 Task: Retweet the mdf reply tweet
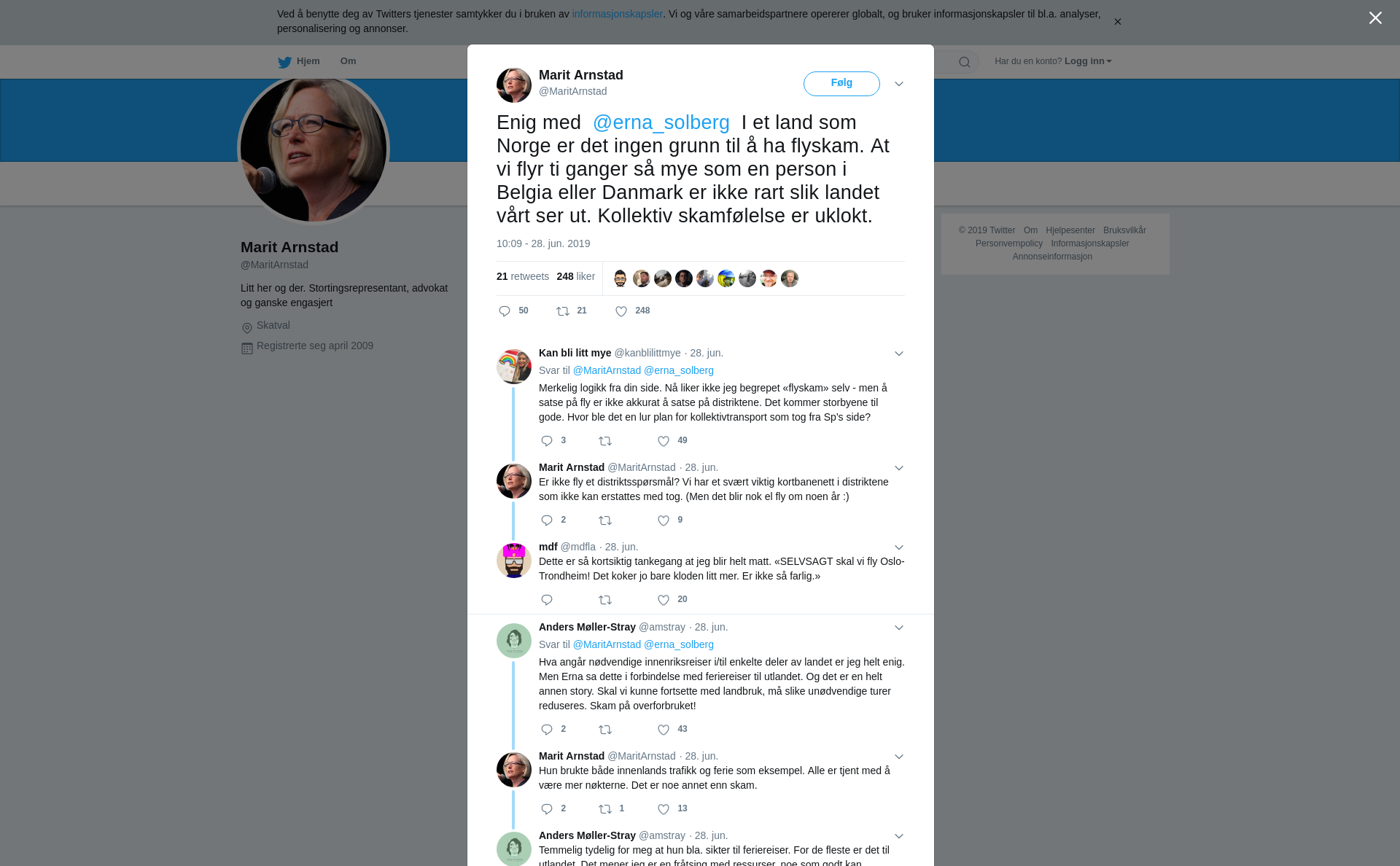coord(605,600)
